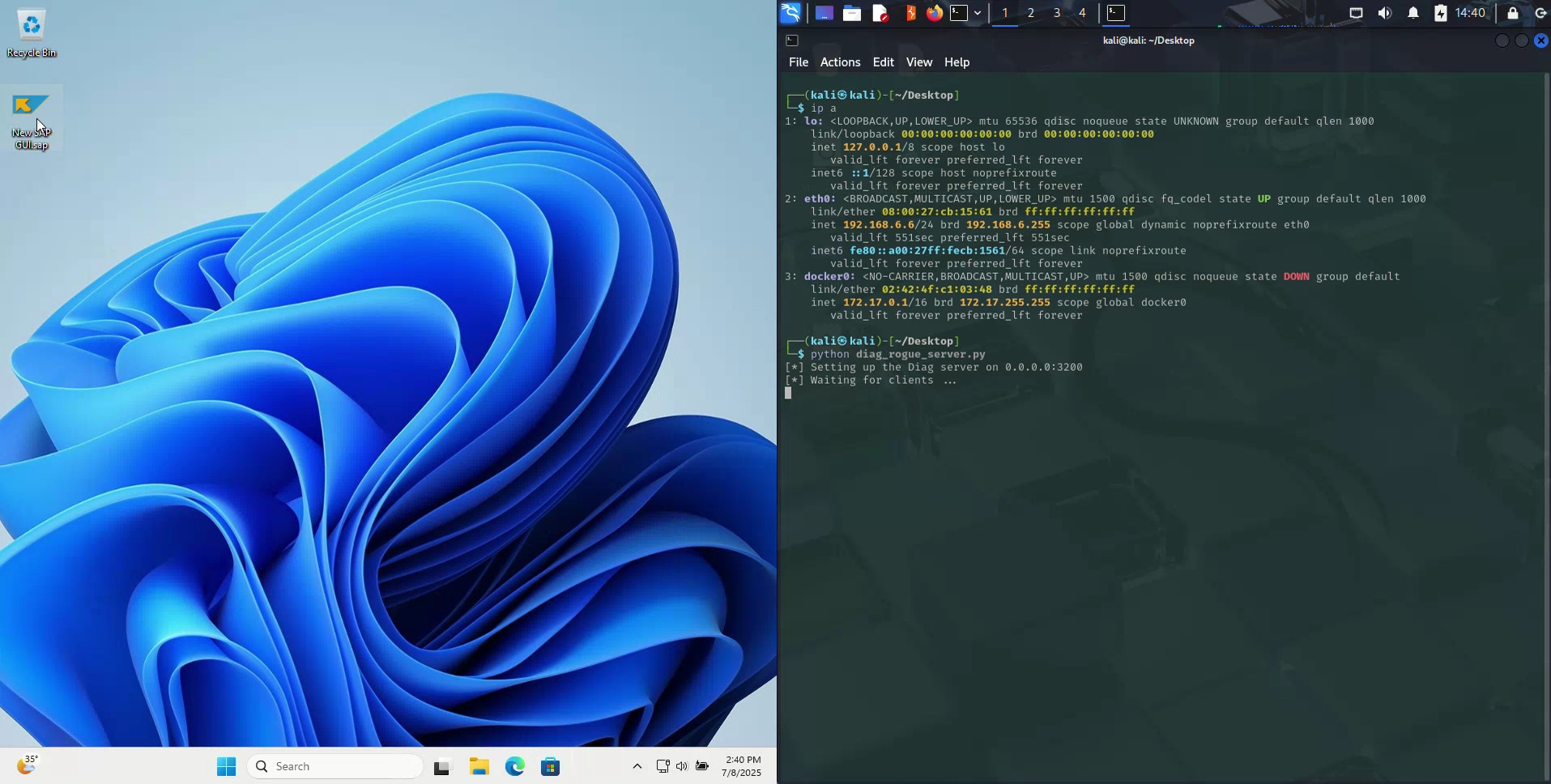The width and height of the screenshot is (1551, 784).
Task: Click the Windows Start button
Action: coord(226,766)
